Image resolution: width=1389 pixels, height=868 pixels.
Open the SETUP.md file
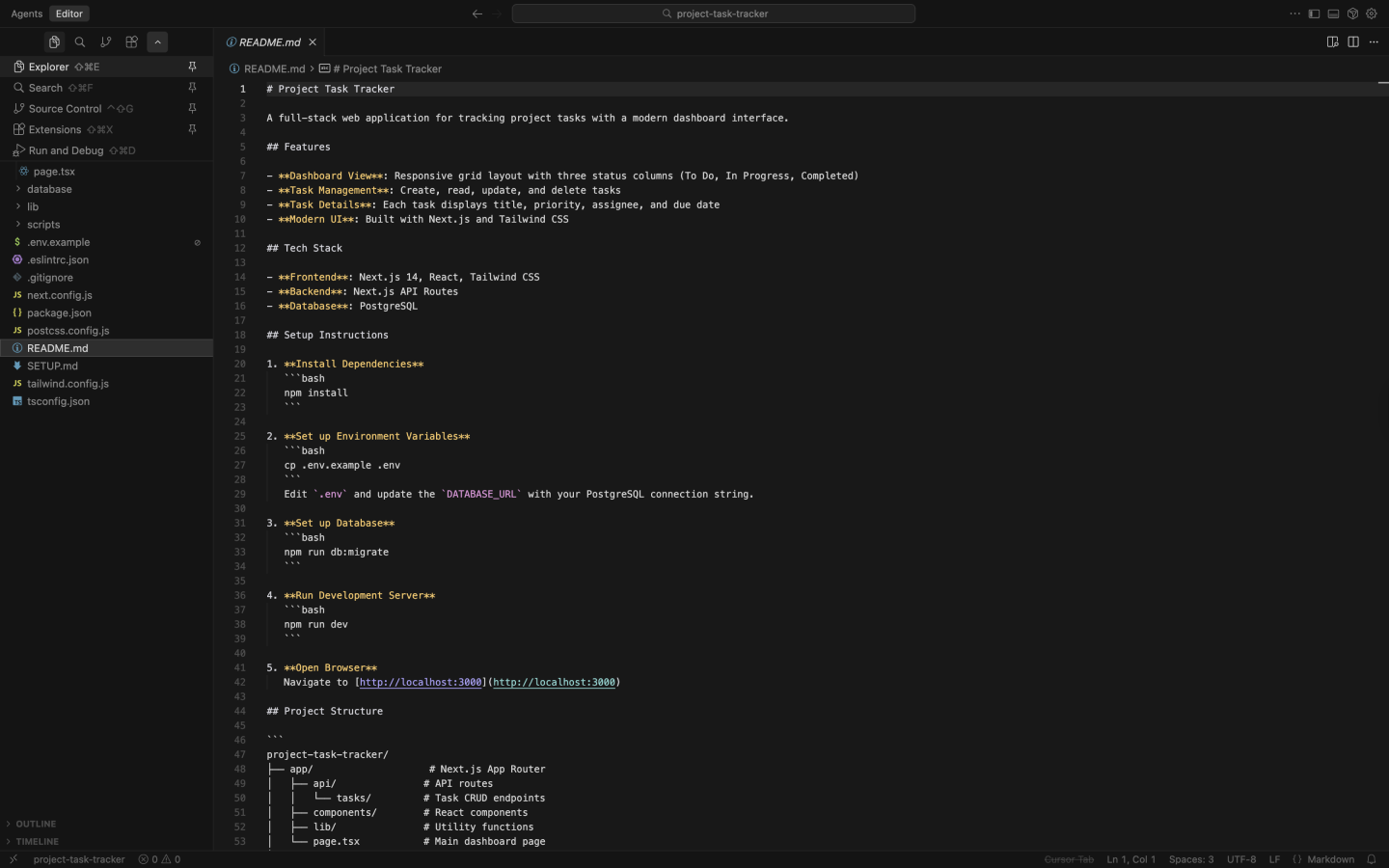coord(54,366)
